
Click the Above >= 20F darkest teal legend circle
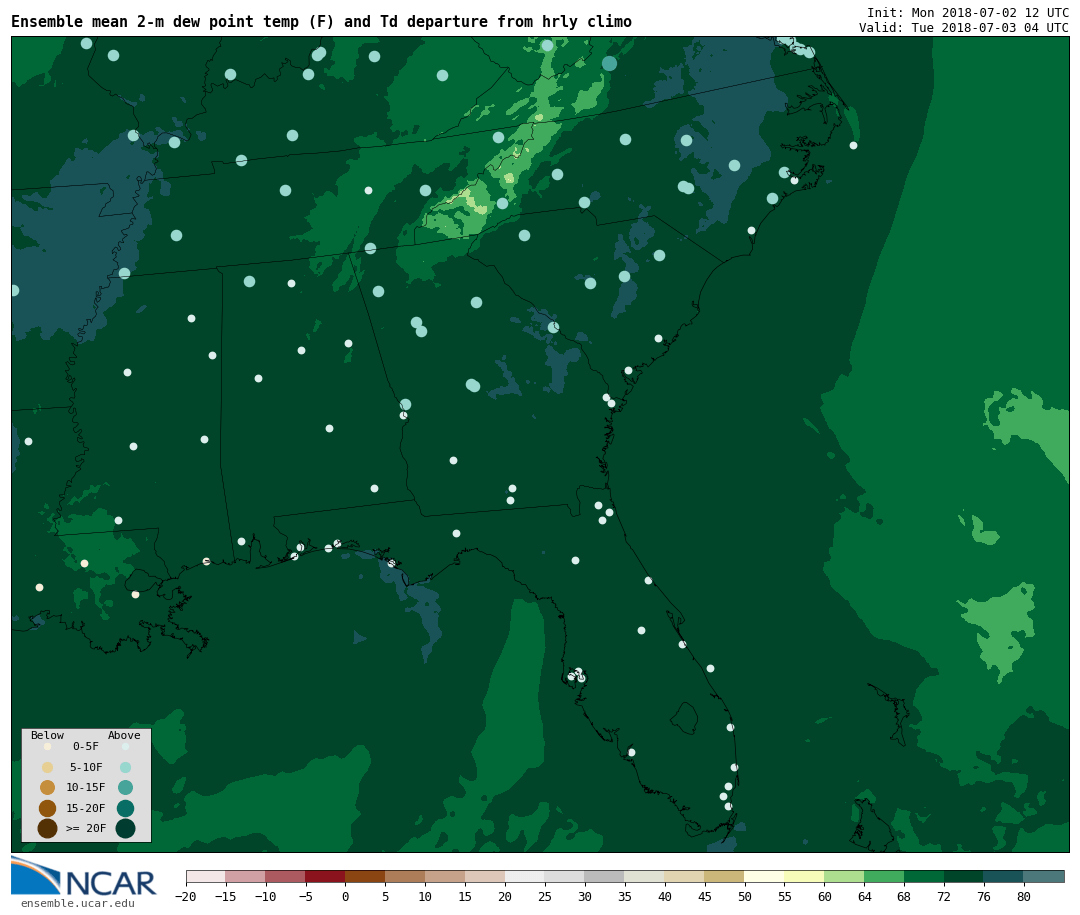pyautogui.click(x=125, y=828)
